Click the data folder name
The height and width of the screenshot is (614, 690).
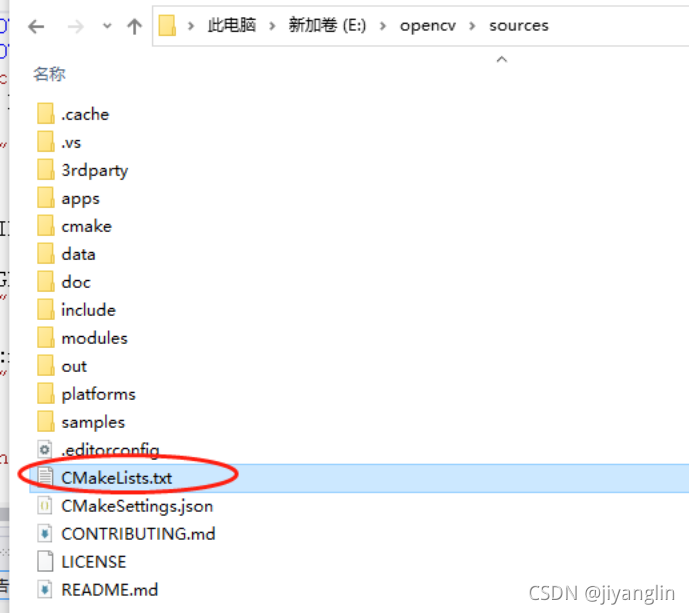(78, 254)
